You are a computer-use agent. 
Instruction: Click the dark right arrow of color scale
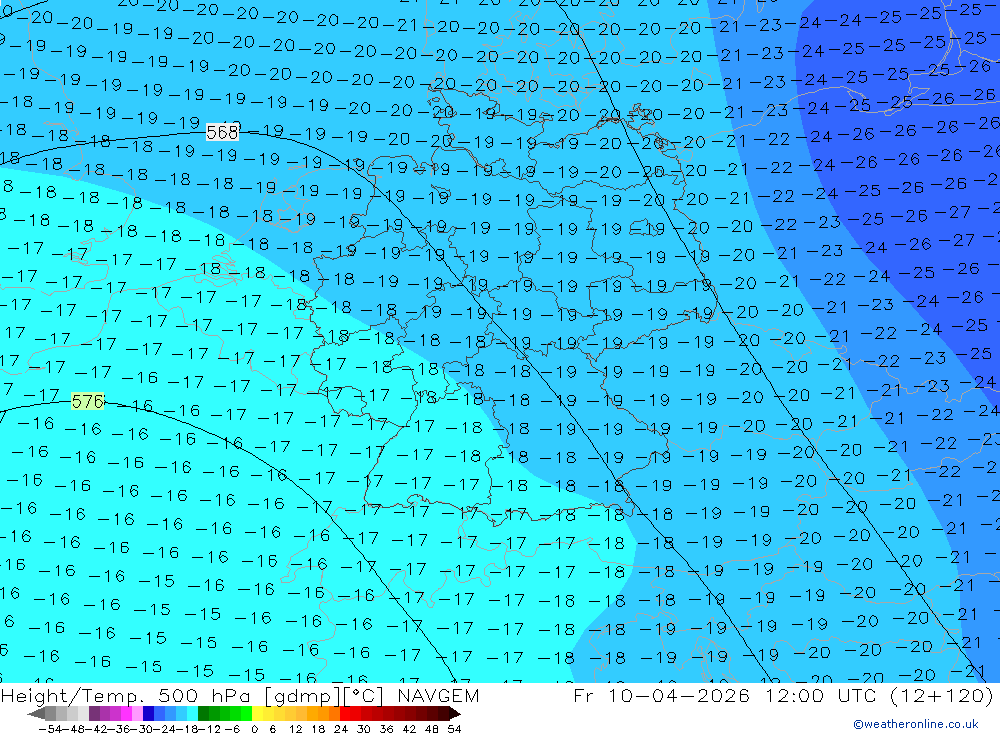click(x=455, y=713)
